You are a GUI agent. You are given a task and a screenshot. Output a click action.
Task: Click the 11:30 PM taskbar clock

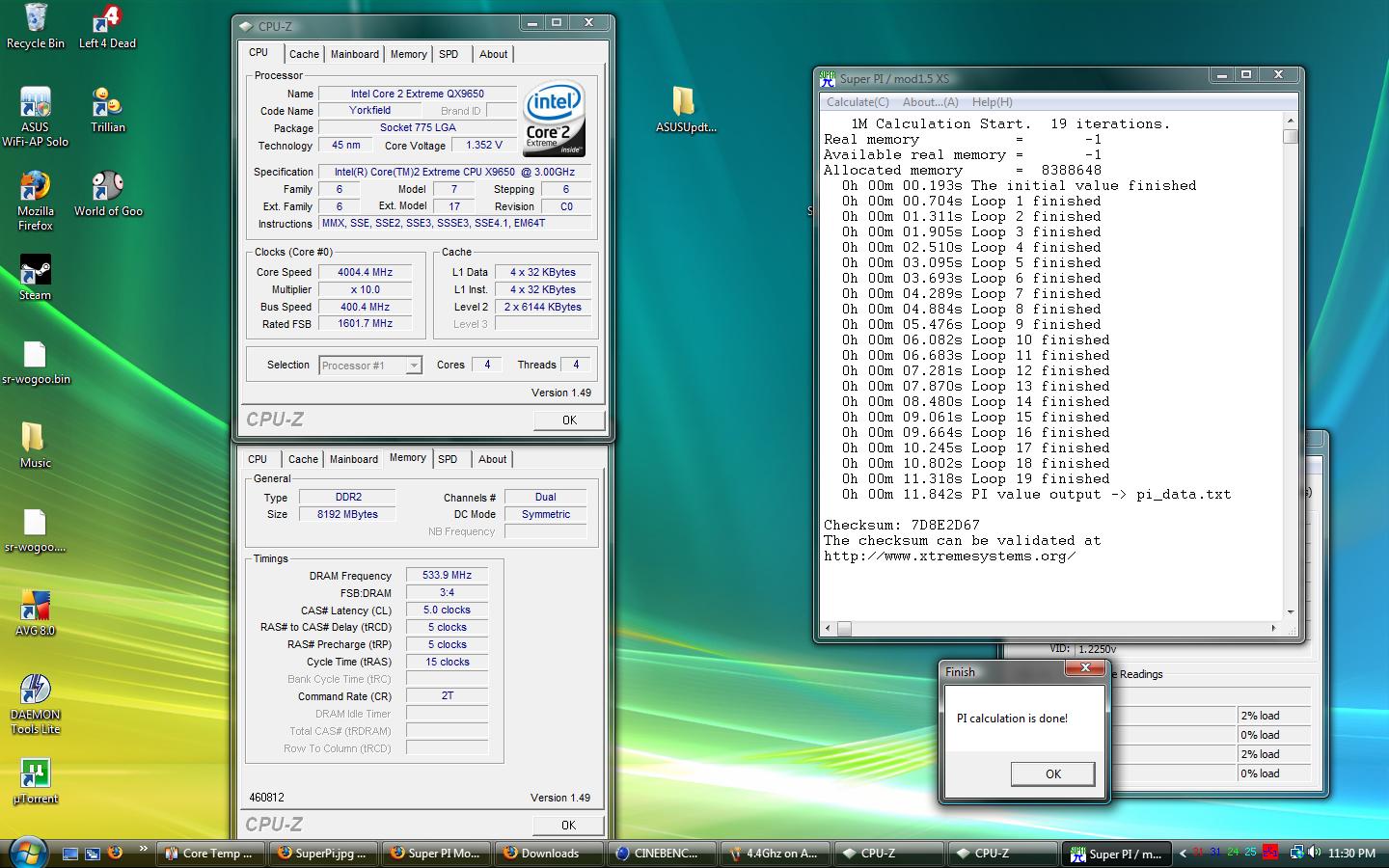pos(1351,854)
